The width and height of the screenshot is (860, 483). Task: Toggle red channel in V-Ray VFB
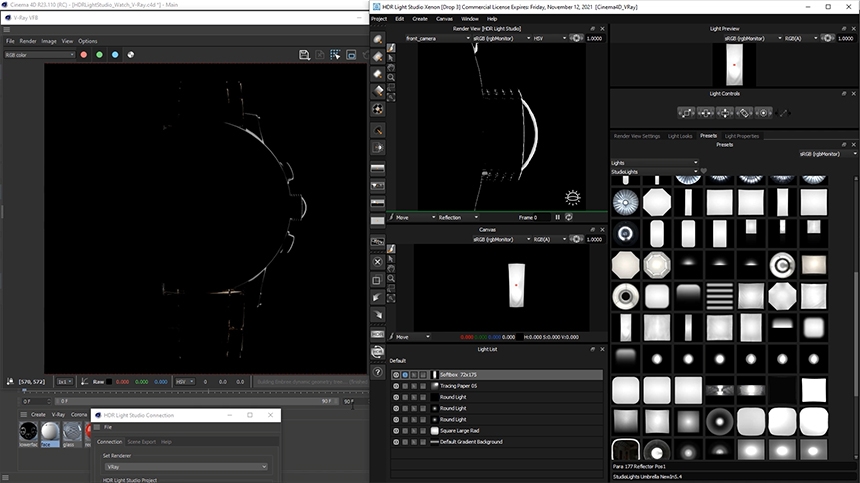click(84, 55)
